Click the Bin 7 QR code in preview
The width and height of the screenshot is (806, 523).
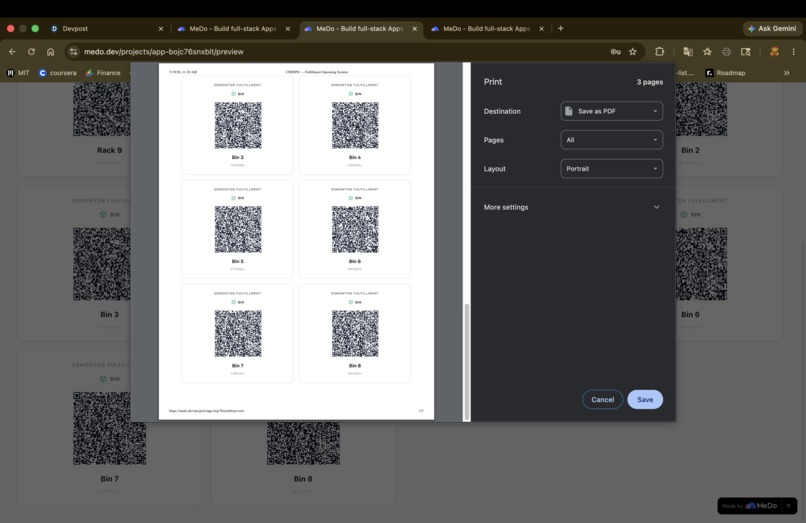[238, 334]
